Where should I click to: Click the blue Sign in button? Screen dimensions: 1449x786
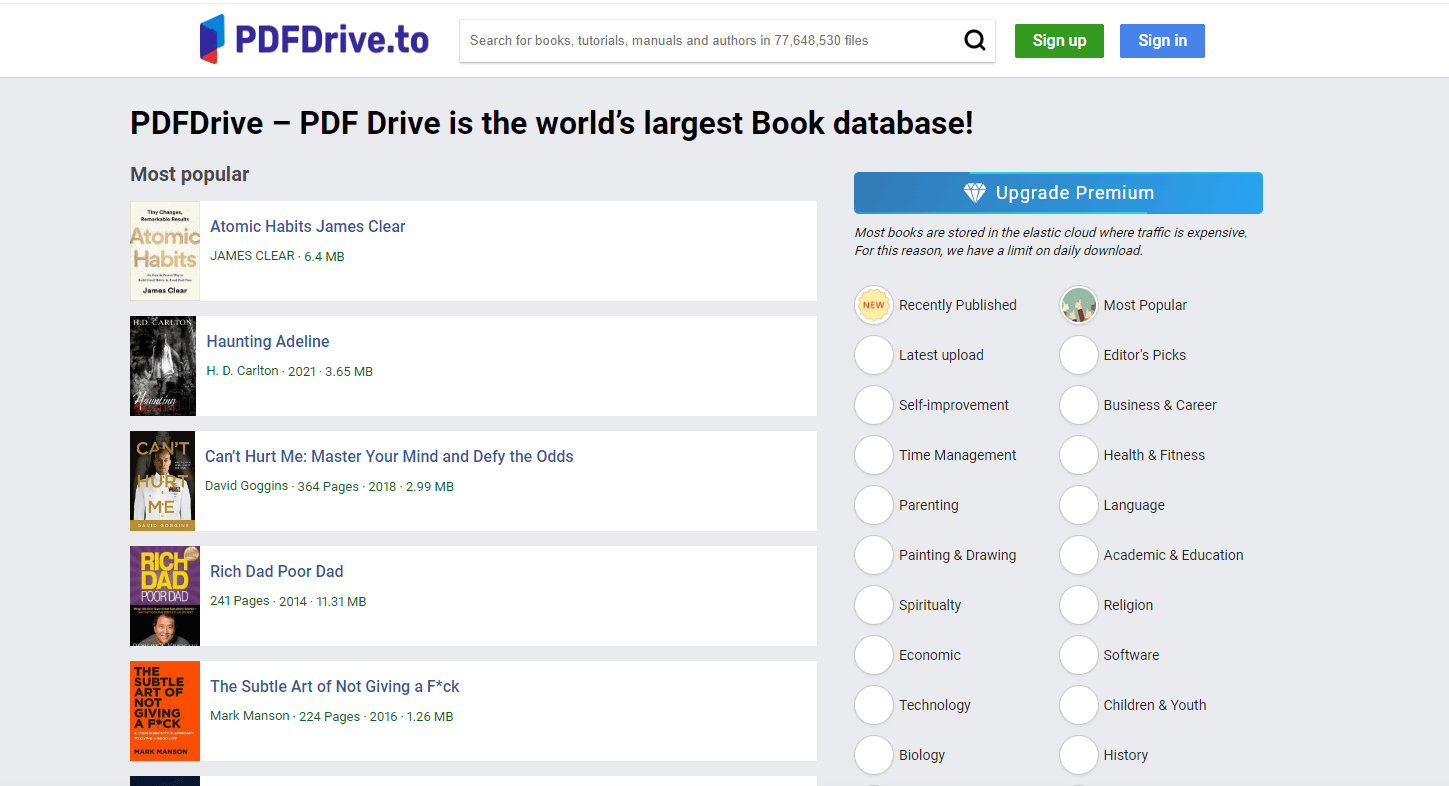pos(1161,41)
